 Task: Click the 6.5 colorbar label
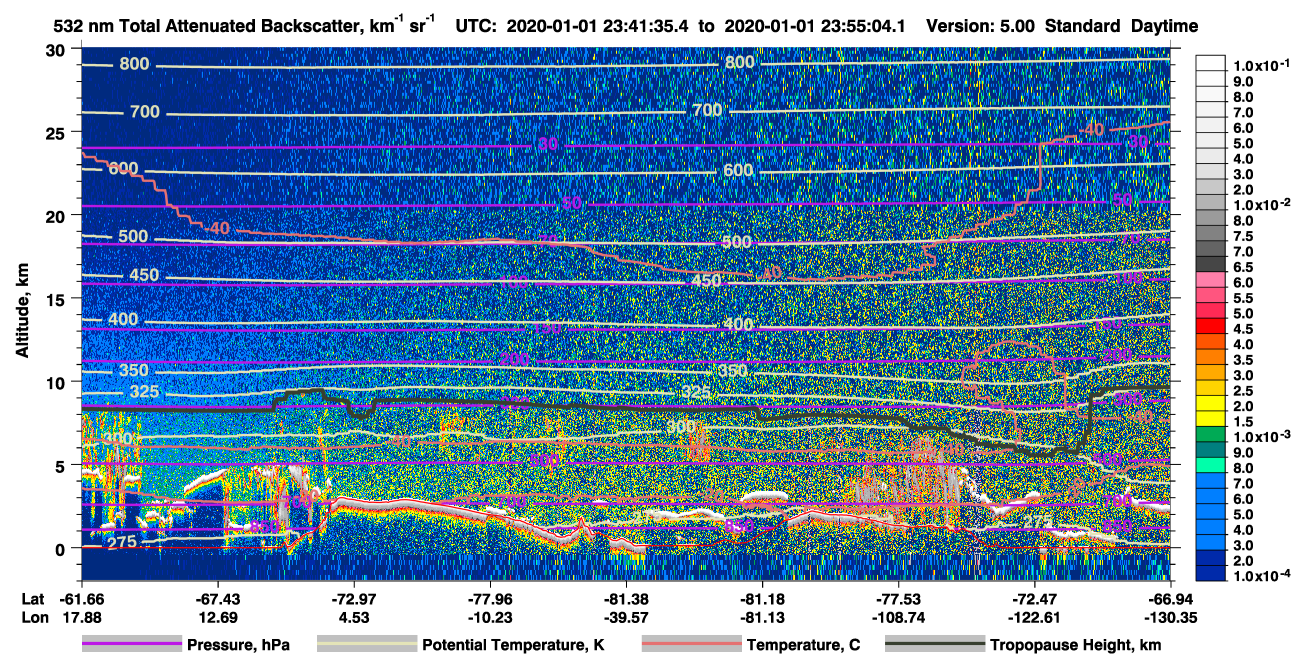click(x=1241, y=267)
